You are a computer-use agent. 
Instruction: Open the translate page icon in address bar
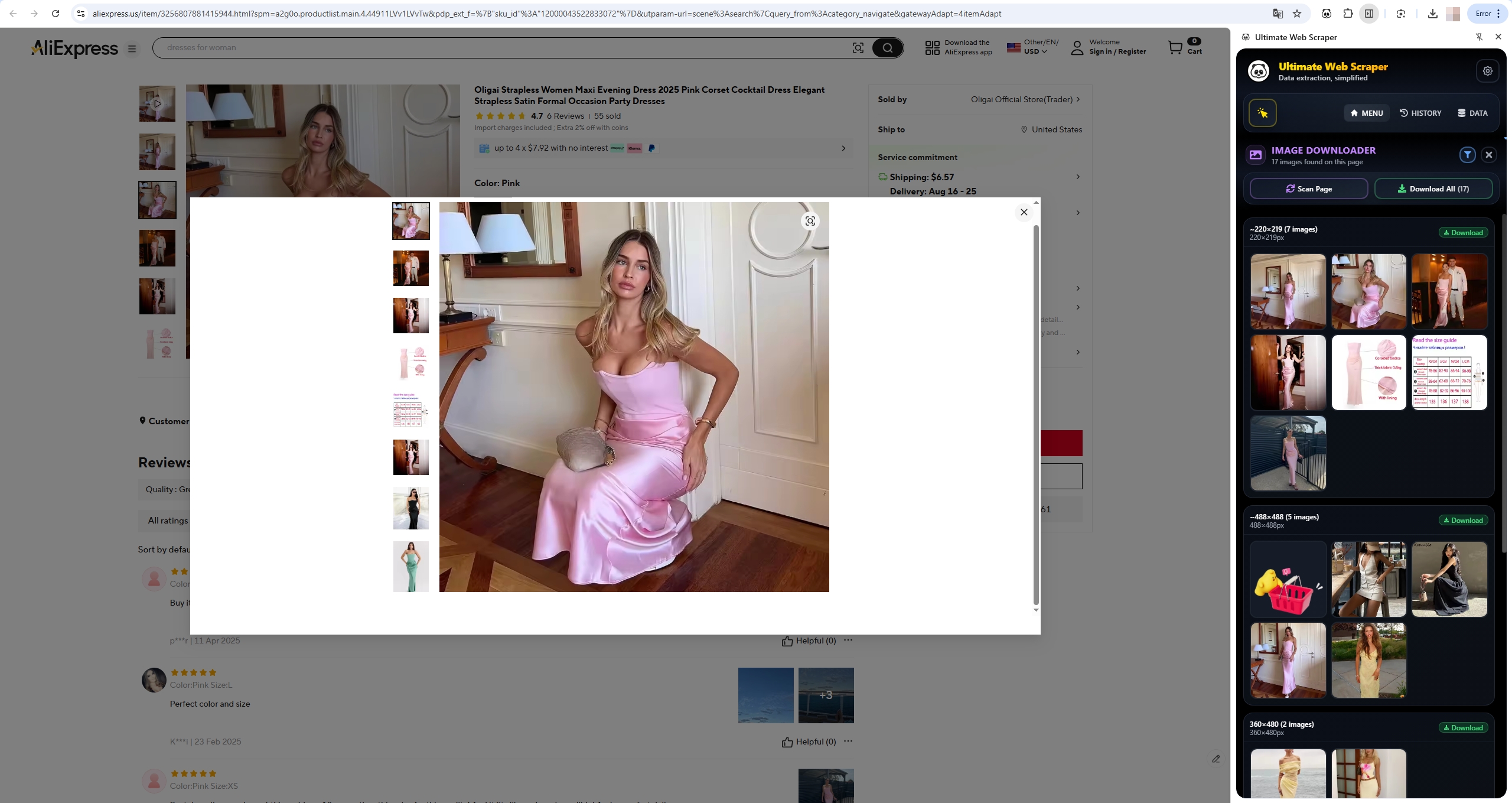(1278, 14)
